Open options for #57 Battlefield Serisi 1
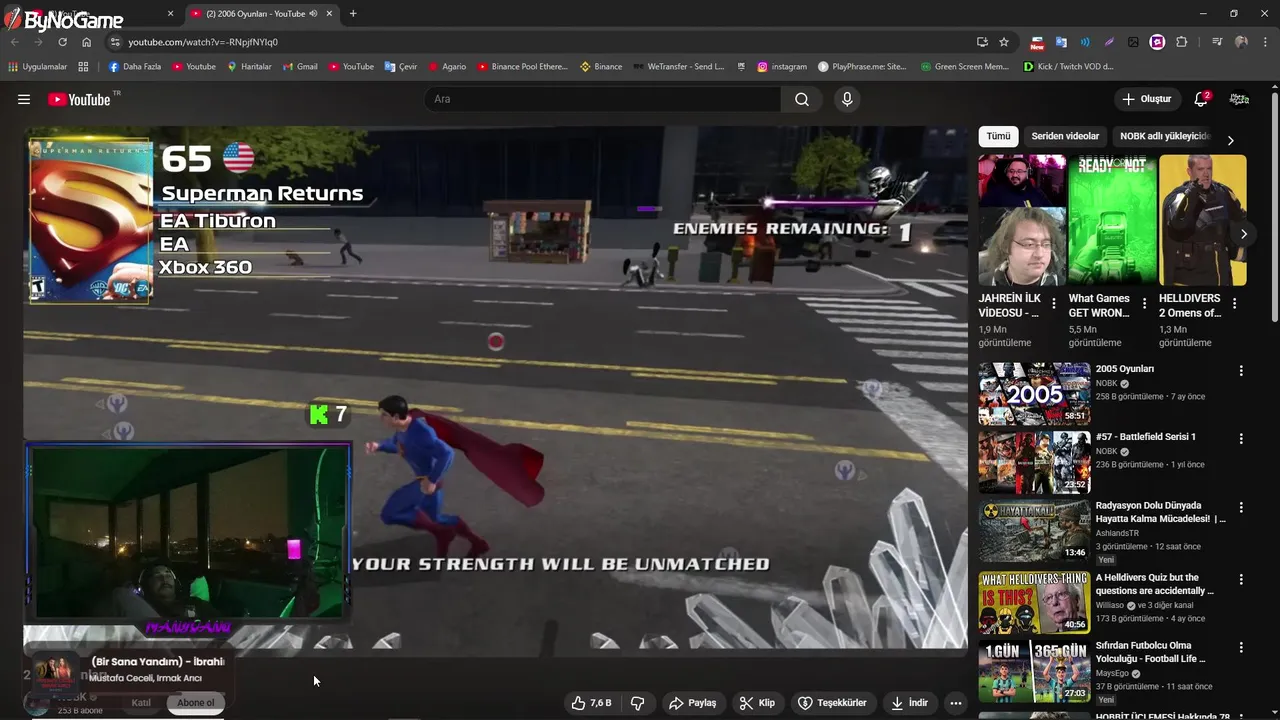 coord(1241,438)
